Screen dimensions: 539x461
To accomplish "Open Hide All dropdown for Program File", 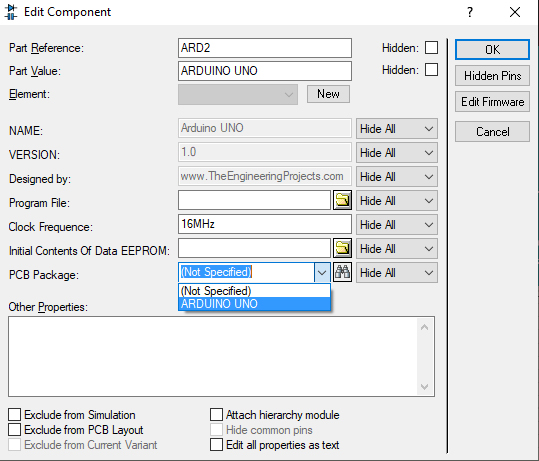I will (x=397, y=200).
